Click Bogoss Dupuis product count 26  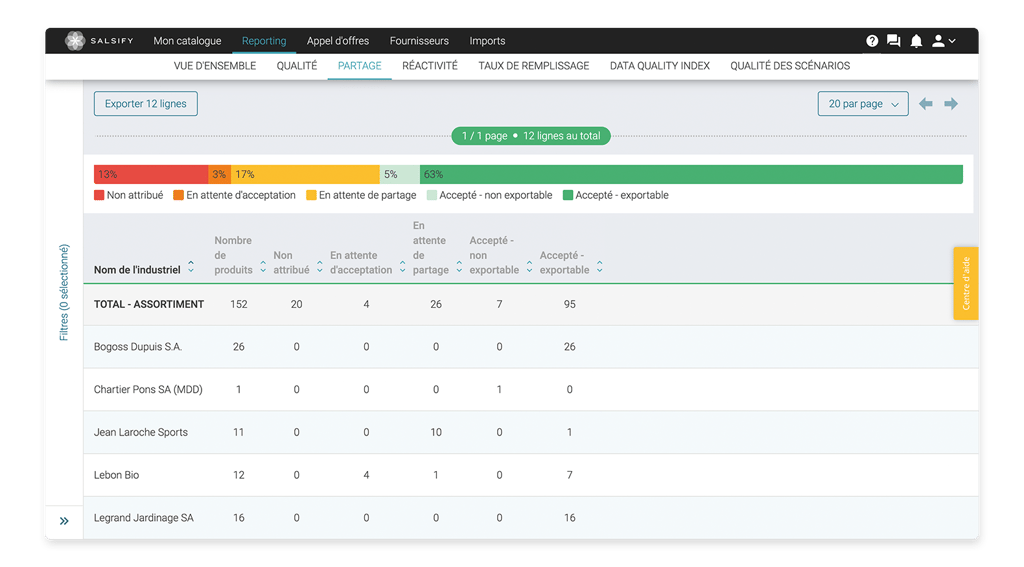tap(239, 347)
